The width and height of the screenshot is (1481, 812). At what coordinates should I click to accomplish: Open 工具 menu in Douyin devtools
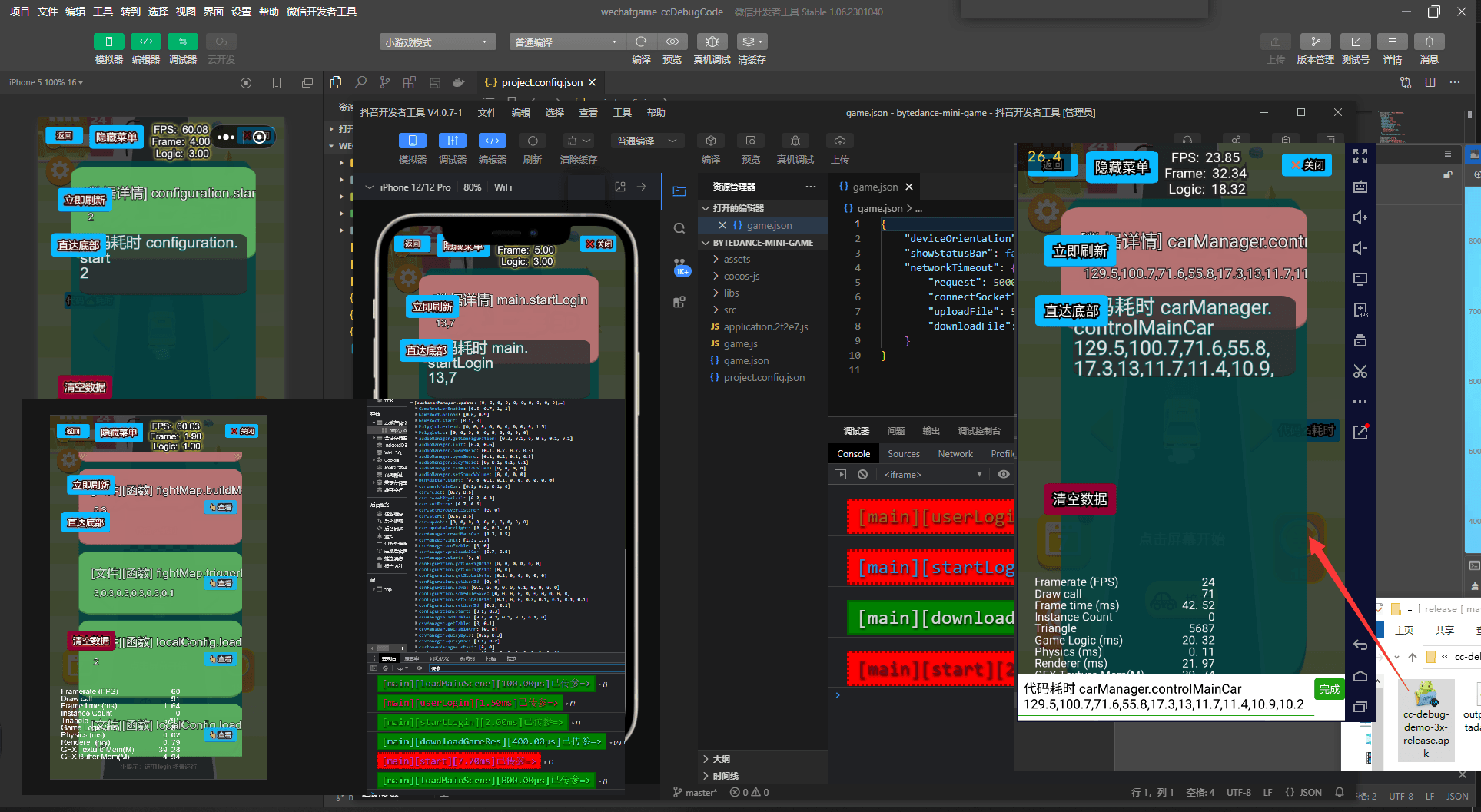[x=623, y=113]
